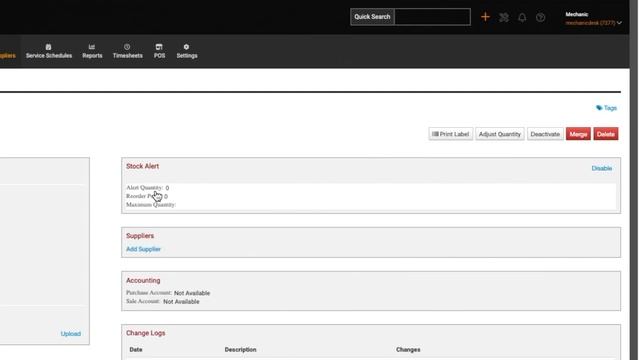Image resolution: width=640 pixels, height=360 pixels.
Task: Open the tools icon in header
Action: 504,17
